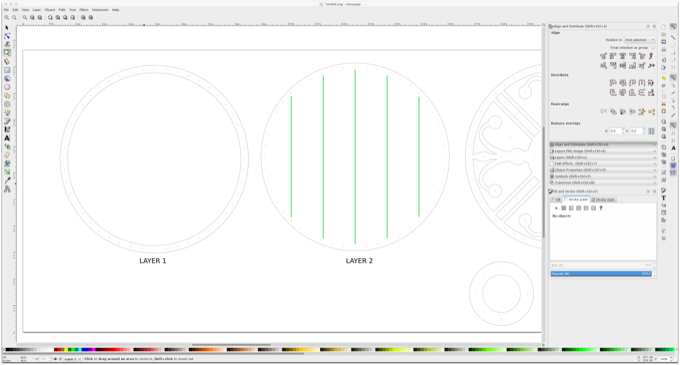The height and width of the screenshot is (365, 680).
Task: Select the Gradient tool
Action: (x=7, y=172)
